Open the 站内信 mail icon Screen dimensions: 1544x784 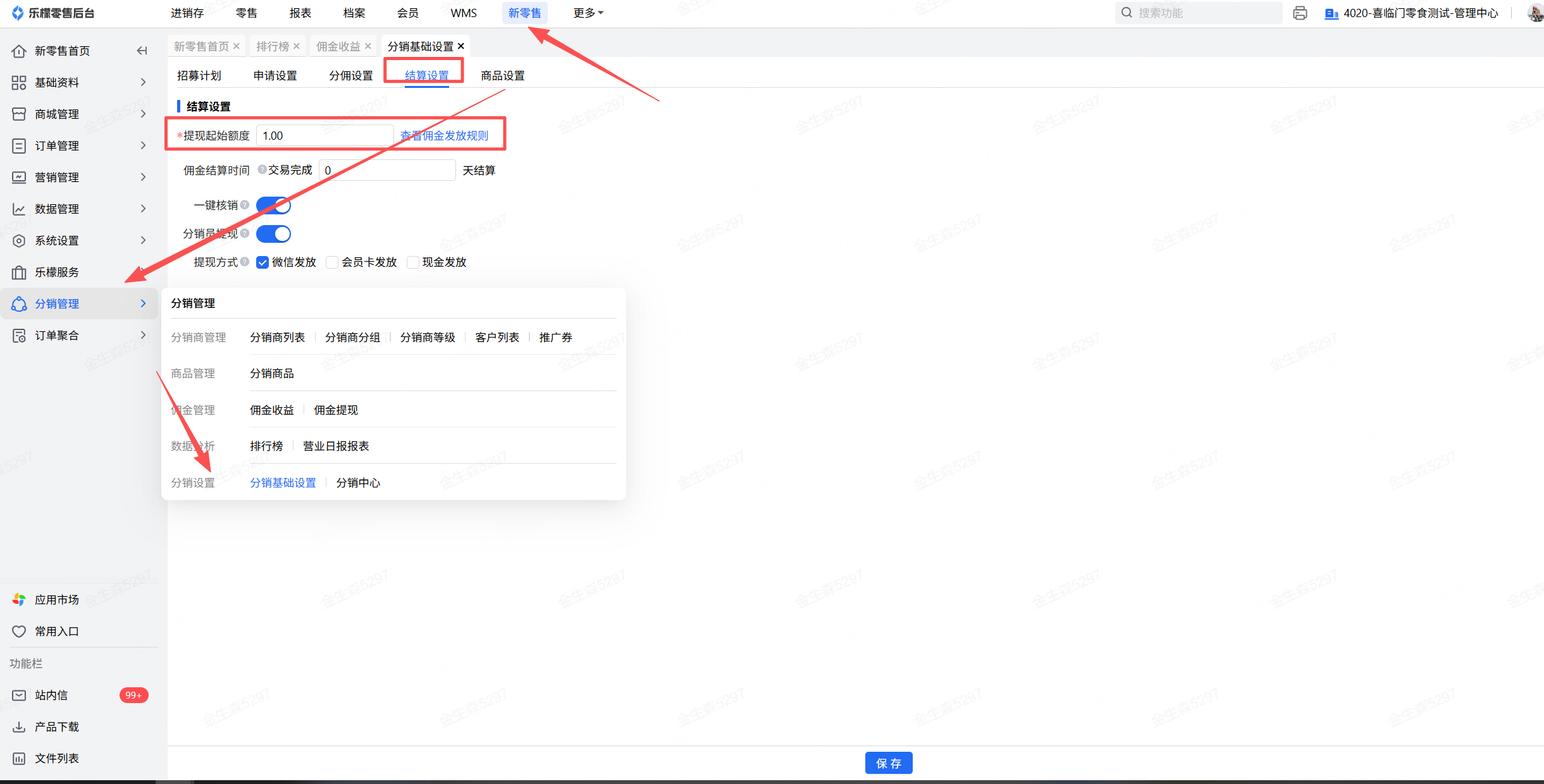pos(19,695)
